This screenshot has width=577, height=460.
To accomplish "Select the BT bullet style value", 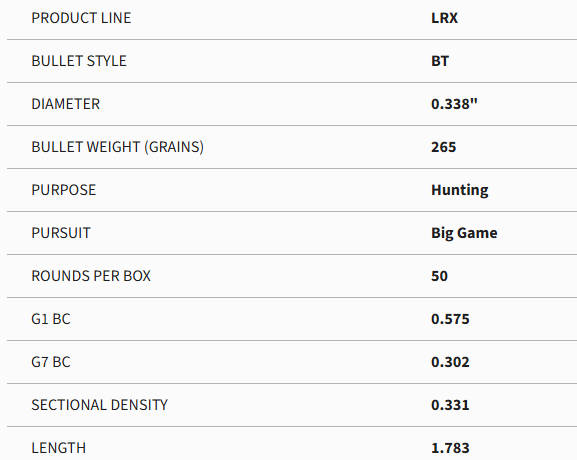I will [x=440, y=61].
